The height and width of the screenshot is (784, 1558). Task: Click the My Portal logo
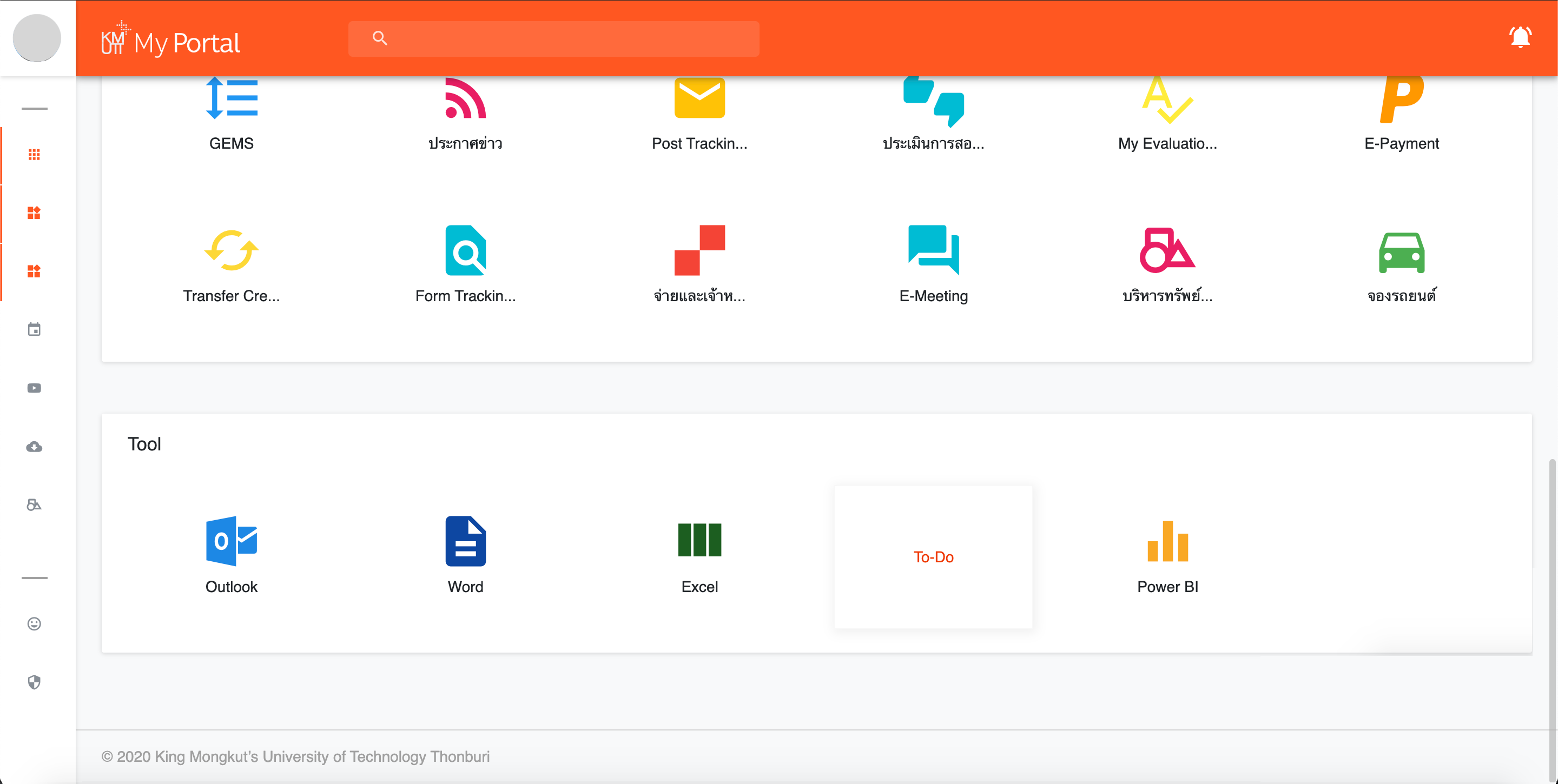point(170,41)
